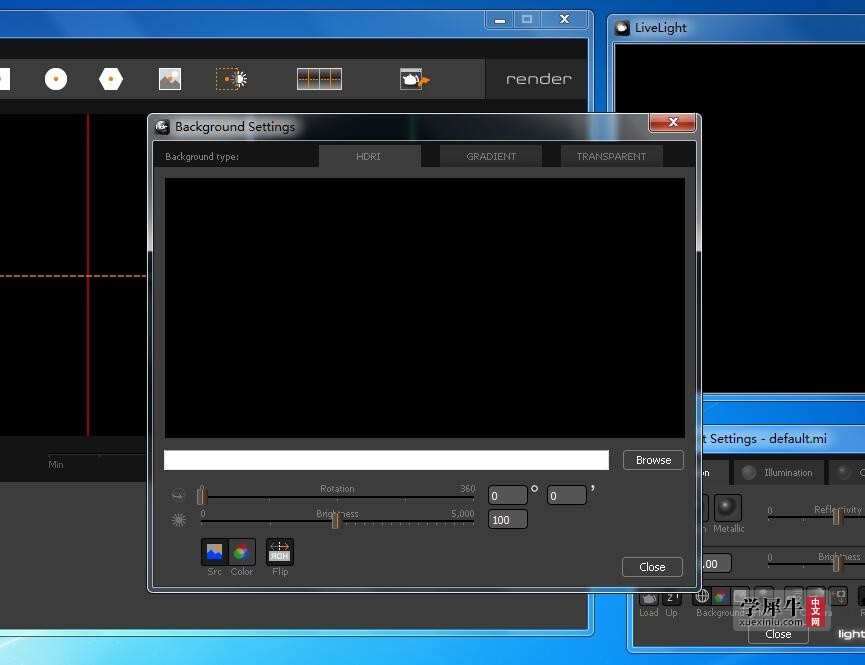The image size is (865, 665).
Task: Click the HDRI file path field
Action: 386,460
